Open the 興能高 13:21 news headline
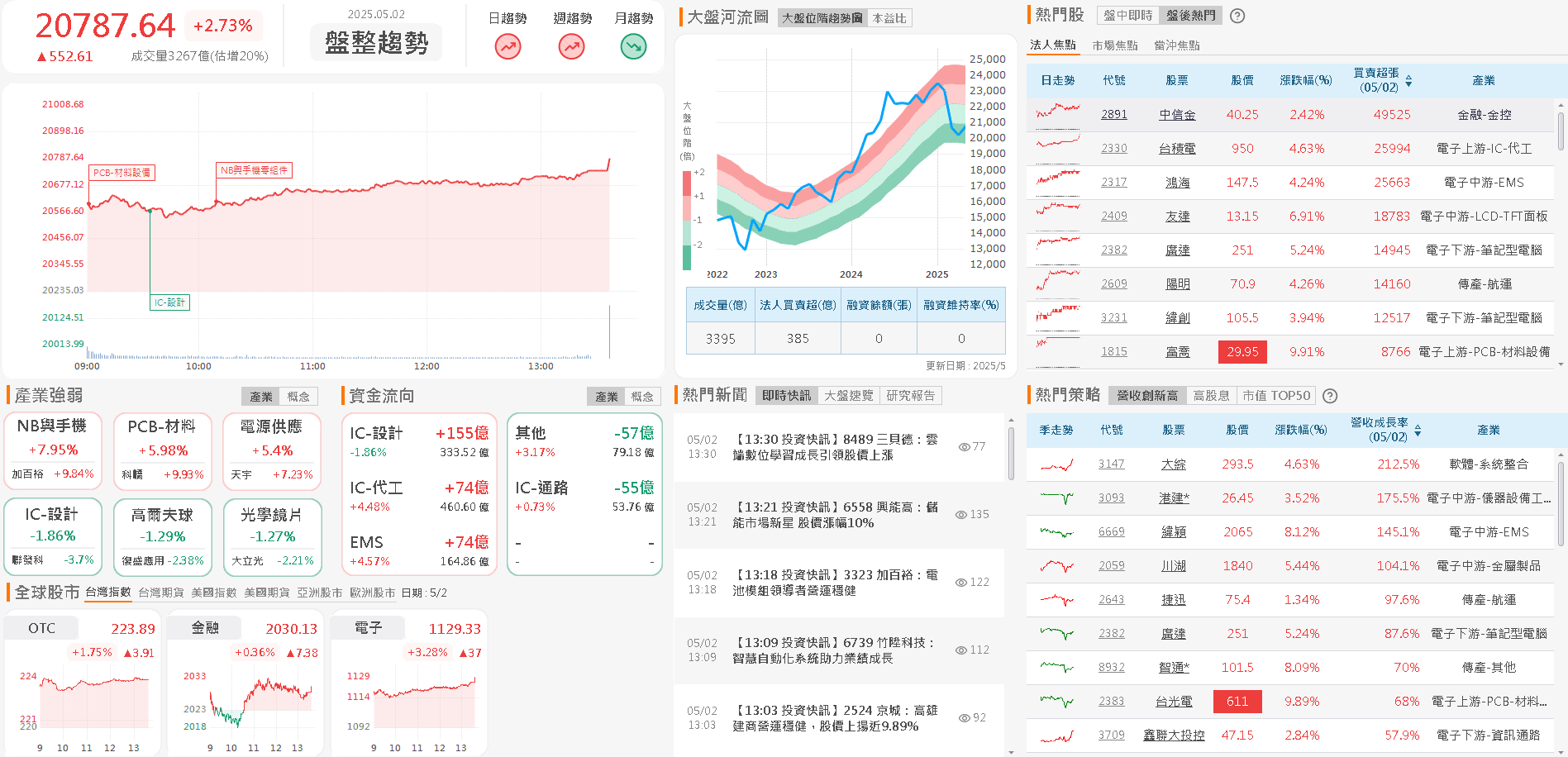This screenshot has width=1568, height=757. tap(835, 515)
